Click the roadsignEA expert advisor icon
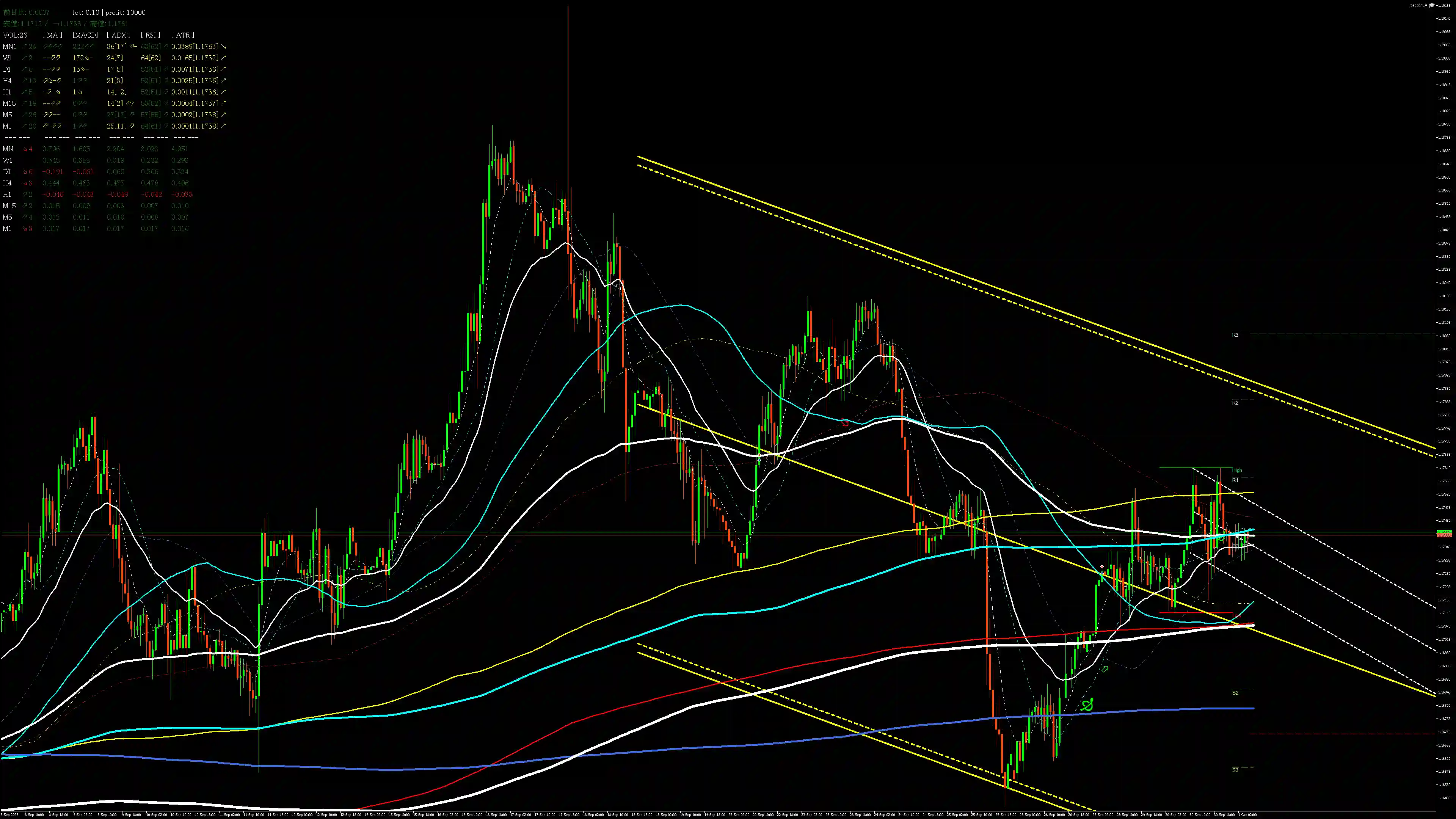Screen dimensions: 1456x819 (1432, 5)
